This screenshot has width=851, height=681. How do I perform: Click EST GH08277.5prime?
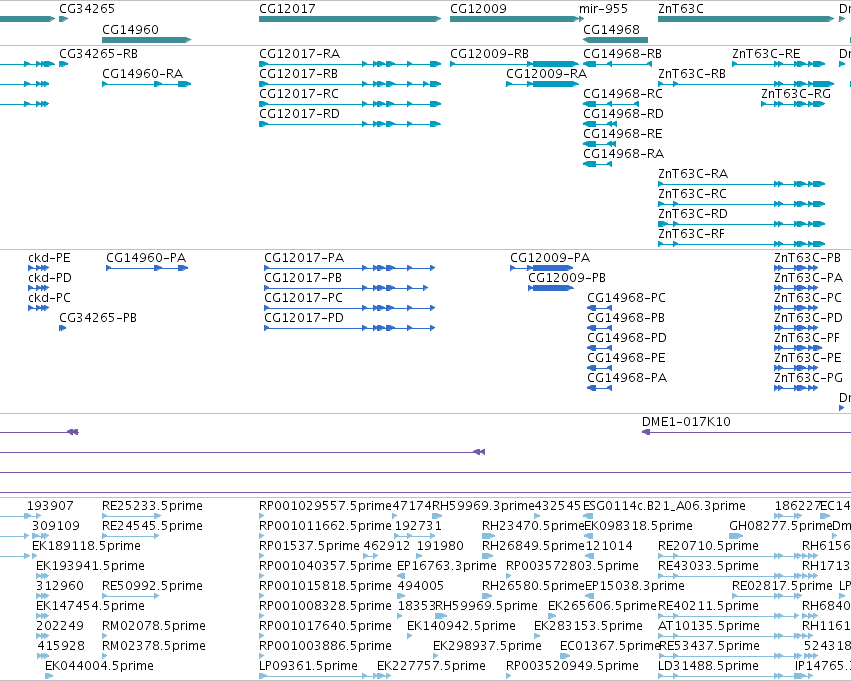780,526
